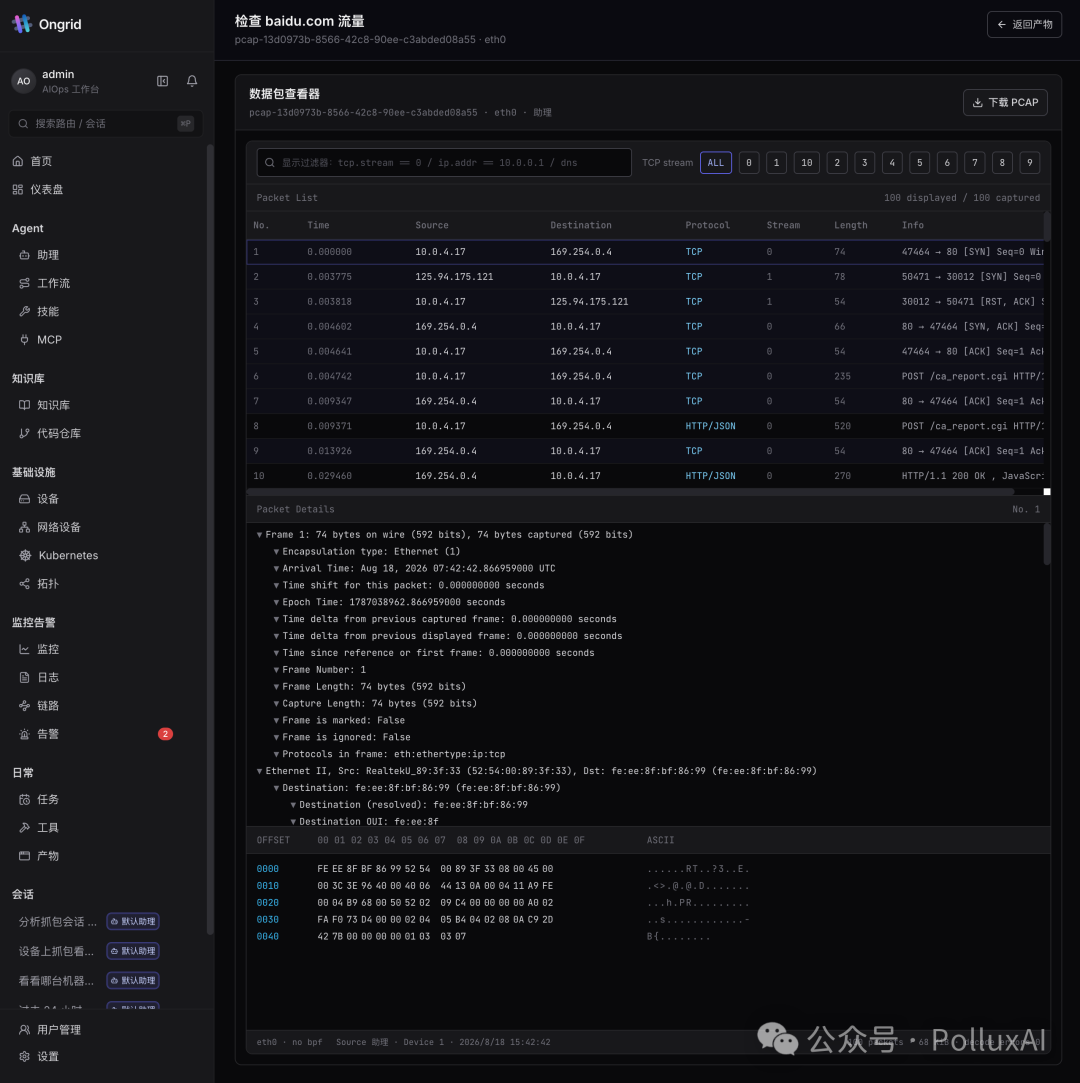Filter by TCP stream 3
The width and height of the screenshot is (1080, 1083).
click(x=865, y=163)
